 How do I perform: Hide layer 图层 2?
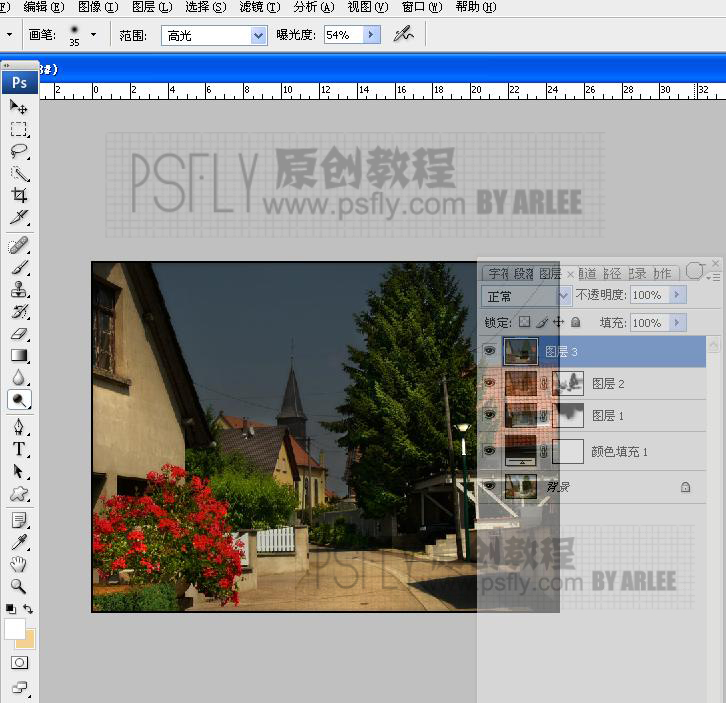point(489,383)
